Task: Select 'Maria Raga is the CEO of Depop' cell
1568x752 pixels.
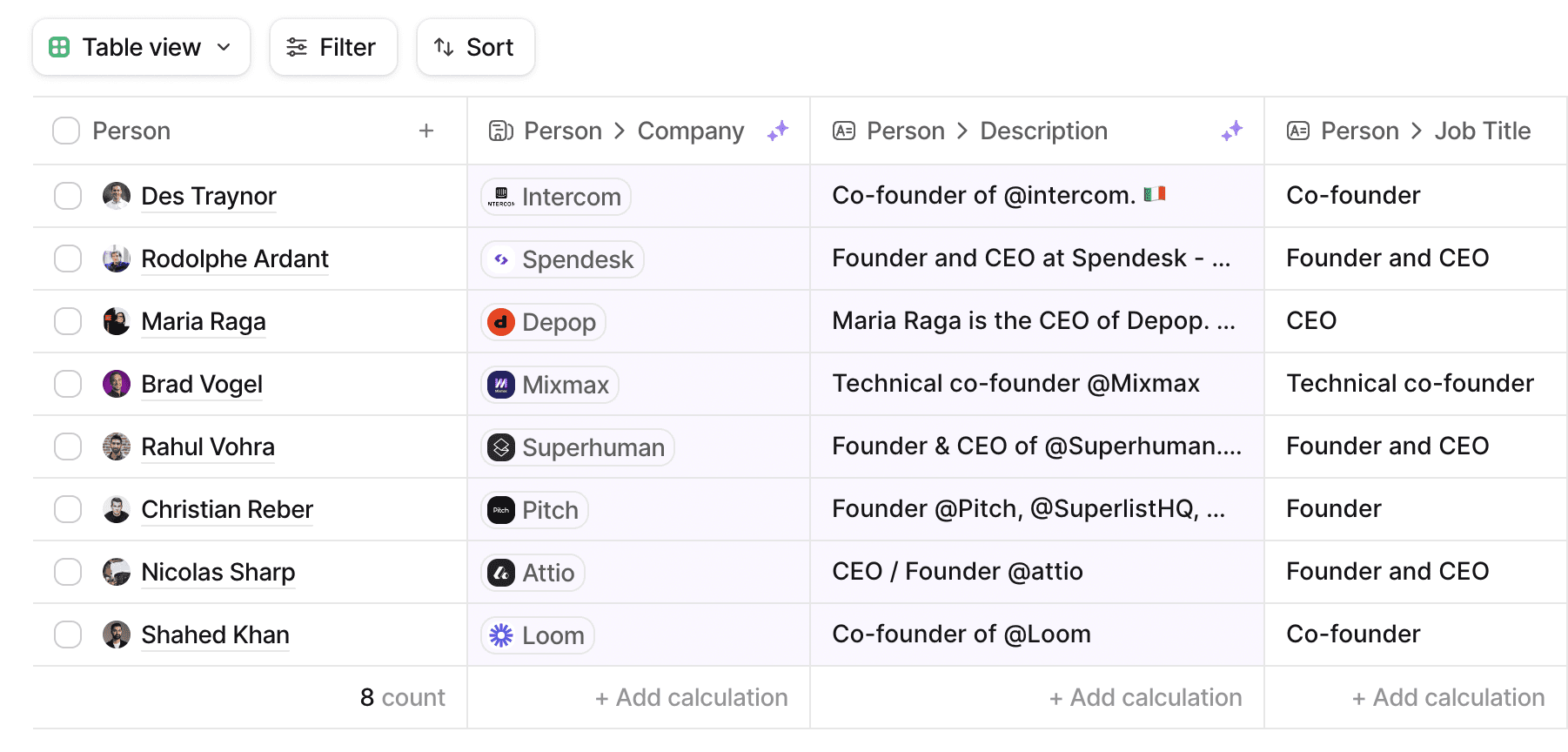Action: [1037, 321]
